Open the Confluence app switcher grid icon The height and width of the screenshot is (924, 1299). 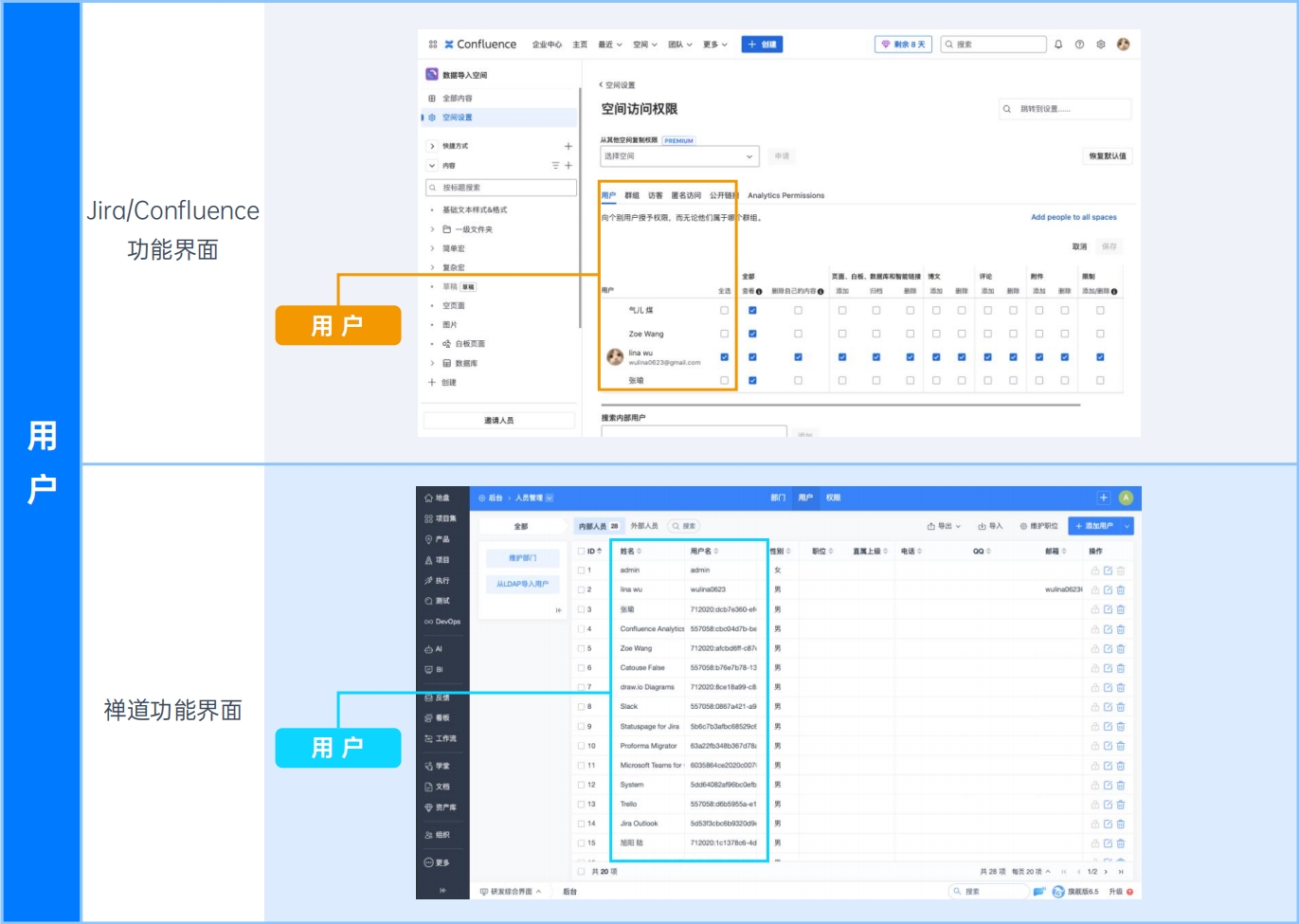[x=433, y=45]
